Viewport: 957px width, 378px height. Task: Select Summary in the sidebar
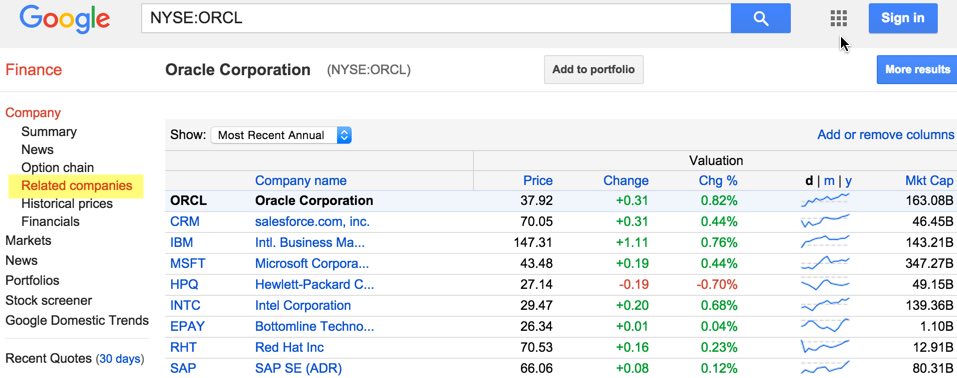[49, 132]
